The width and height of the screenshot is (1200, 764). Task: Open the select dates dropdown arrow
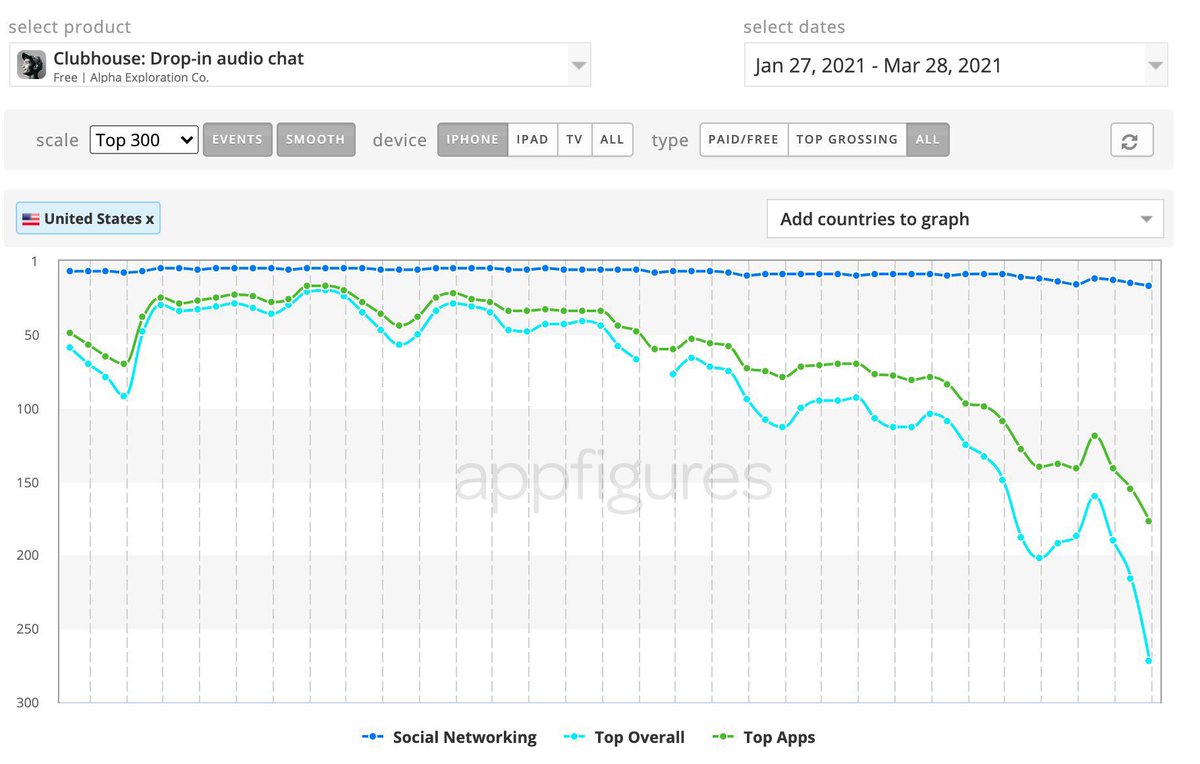[1156, 66]
